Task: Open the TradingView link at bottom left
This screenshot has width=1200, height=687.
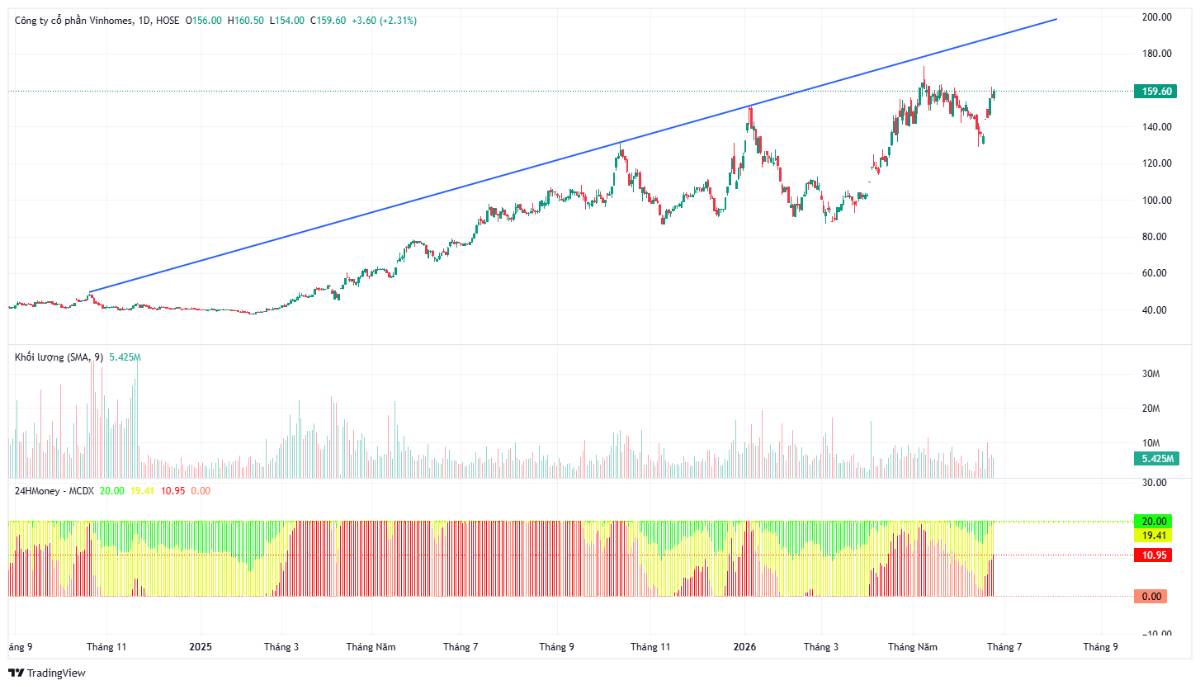Action: click(47, 673)
